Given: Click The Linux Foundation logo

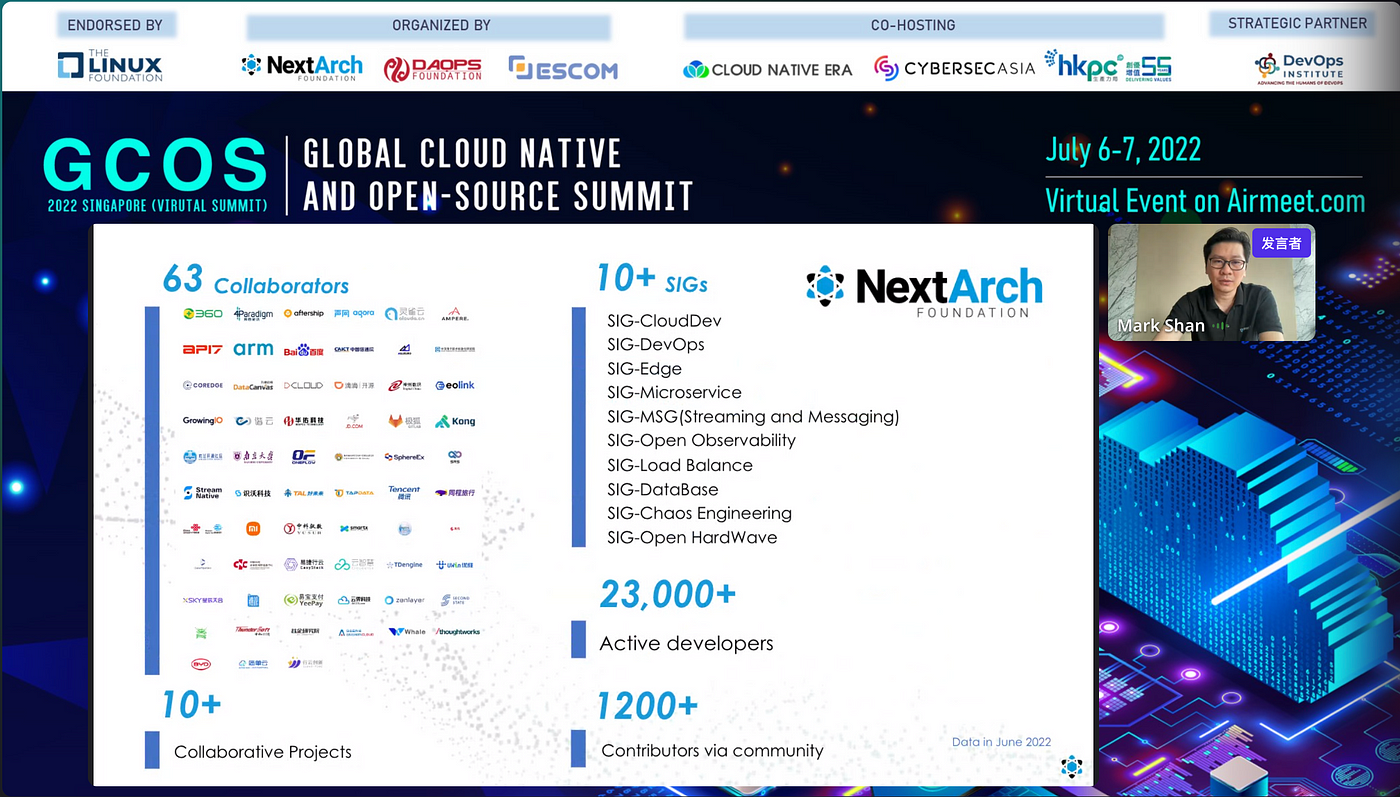Looking at the screenshot, I should tap(110, 66).
